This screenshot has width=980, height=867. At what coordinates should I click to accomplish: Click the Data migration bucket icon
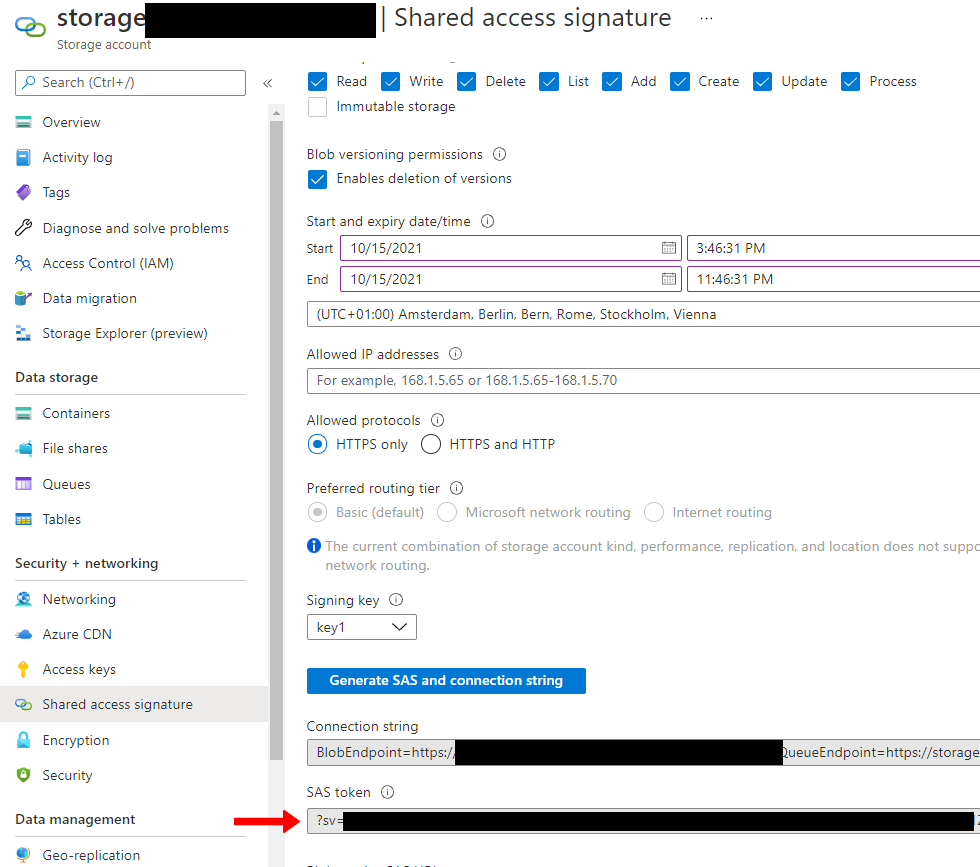(23, 298)
